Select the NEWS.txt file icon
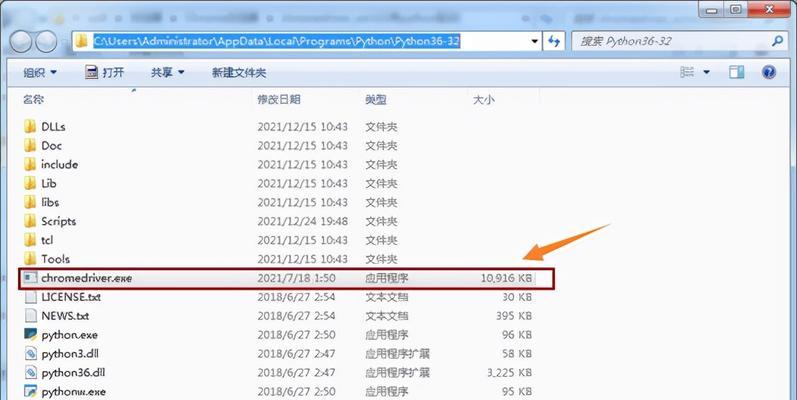The width and height of the screenshot is (797, 400). [x=30, y=316]
